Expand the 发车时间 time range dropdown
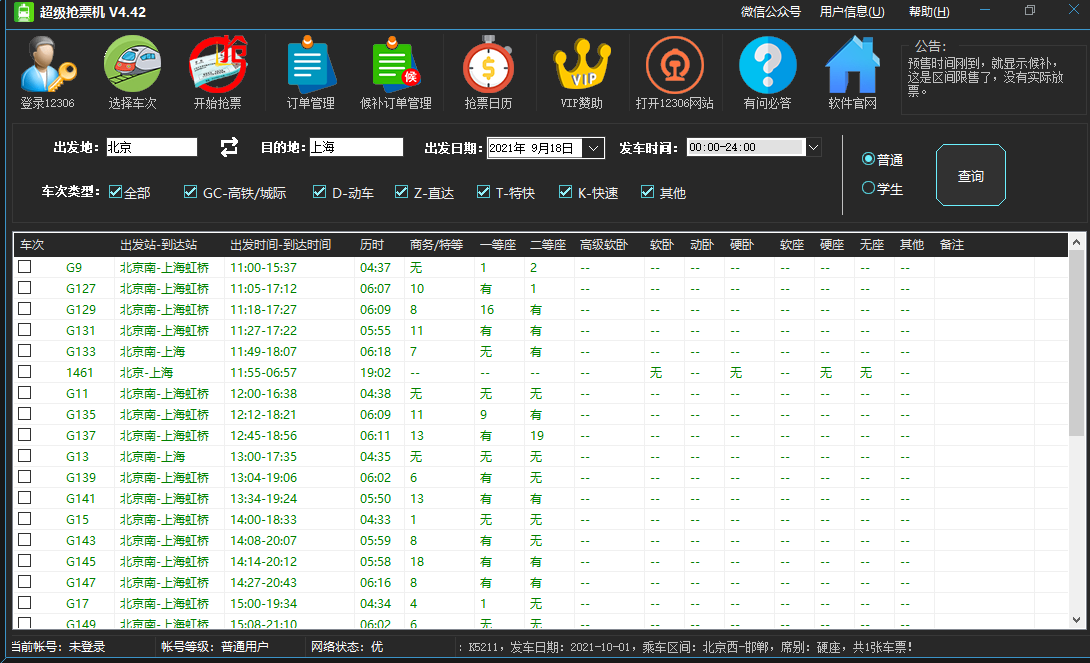Image resolution: width=1090 pixels, height=663 pixels. tap(814, 147)
